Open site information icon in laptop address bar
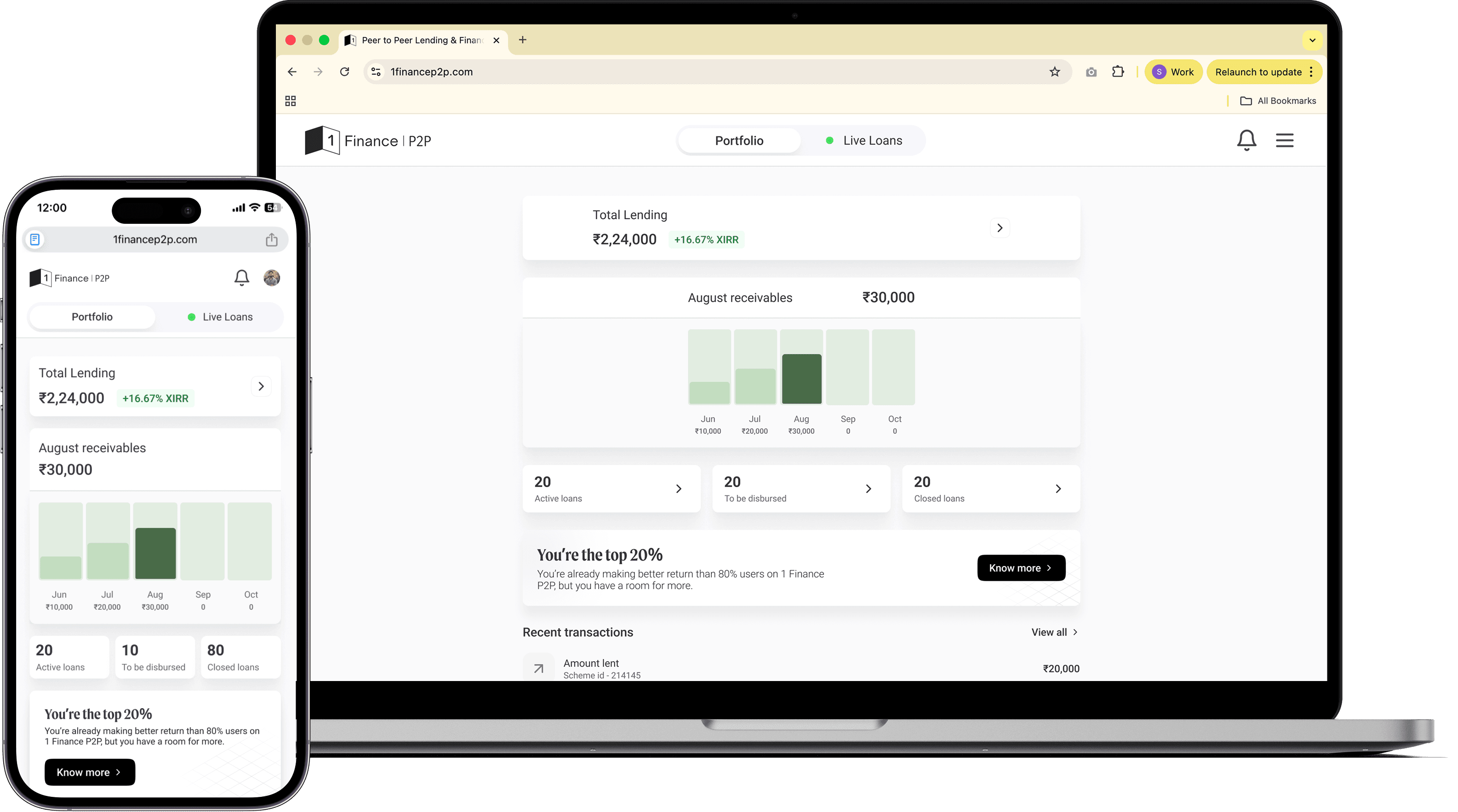This screenshot has width=1458, height=812. [376, 72]
